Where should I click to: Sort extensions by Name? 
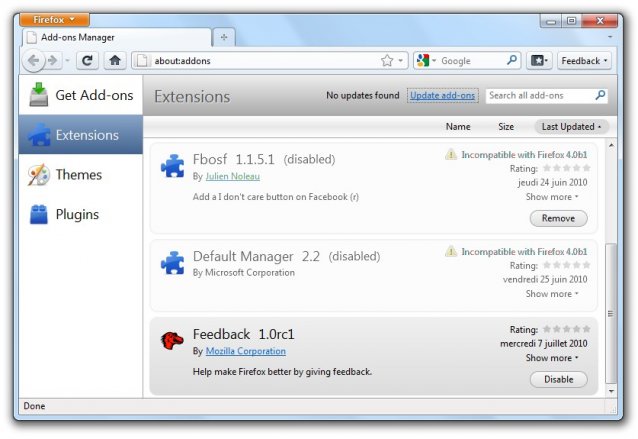click(458, 127)
